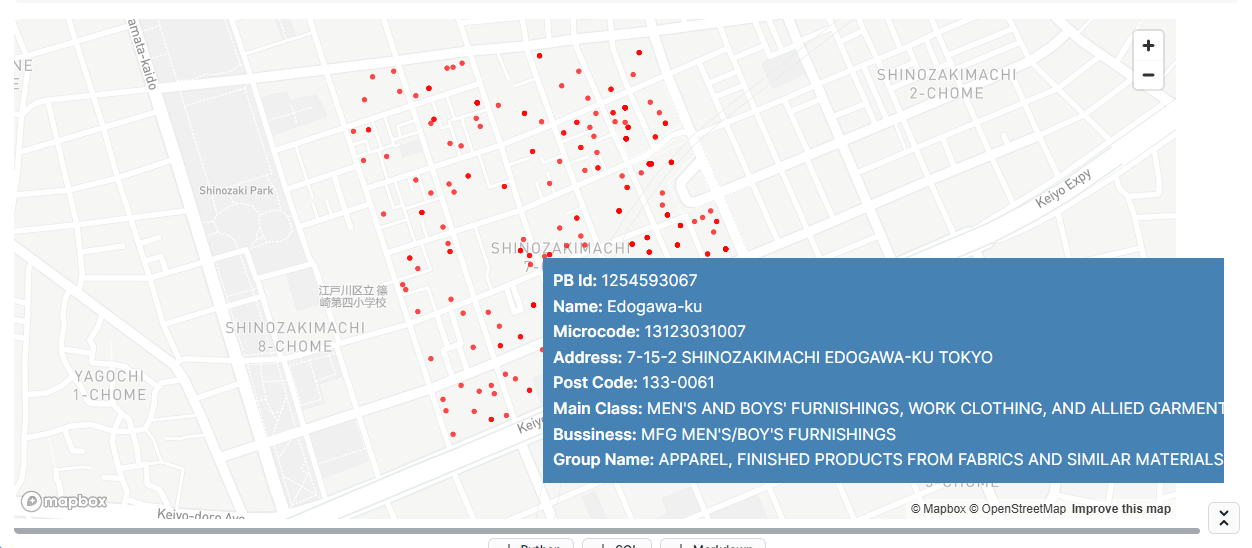Open the Mapbox logo link
The image size is (1252, 548).
pyautogui.click(x=64, y=501)
